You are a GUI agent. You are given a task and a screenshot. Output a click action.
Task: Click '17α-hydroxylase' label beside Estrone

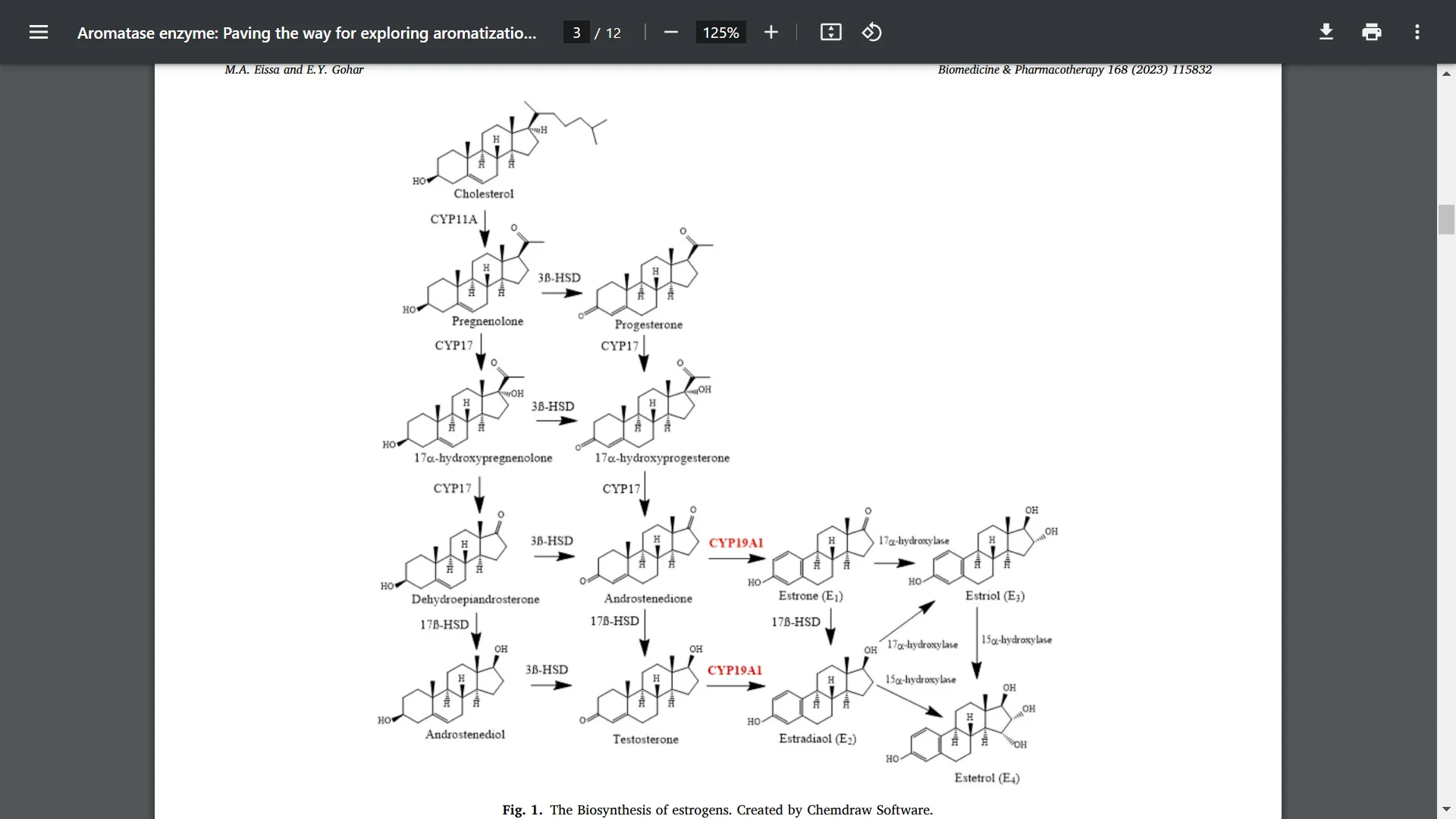click(x=914, y=541)
